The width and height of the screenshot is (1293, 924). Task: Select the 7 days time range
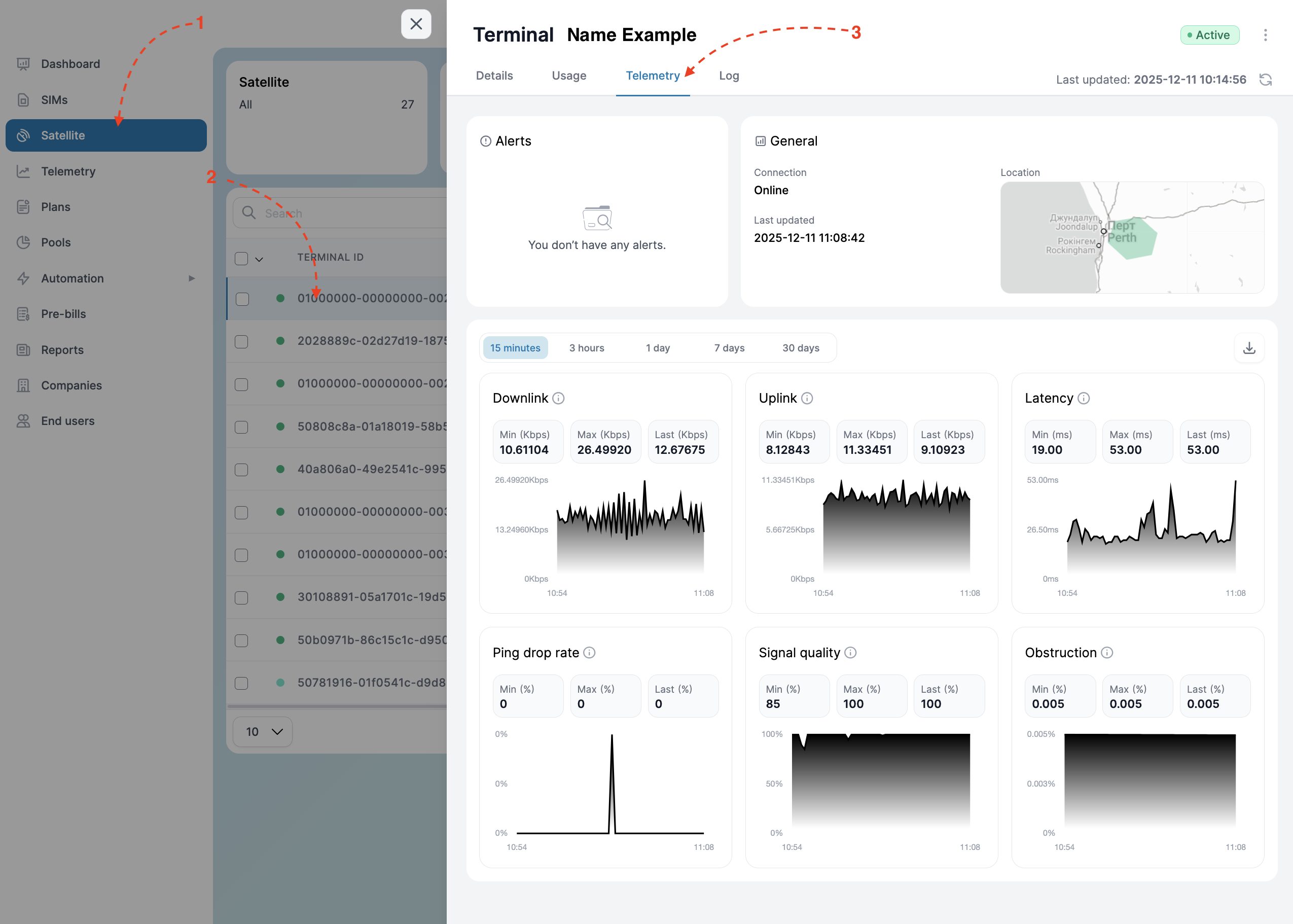[x=729, y=347]
